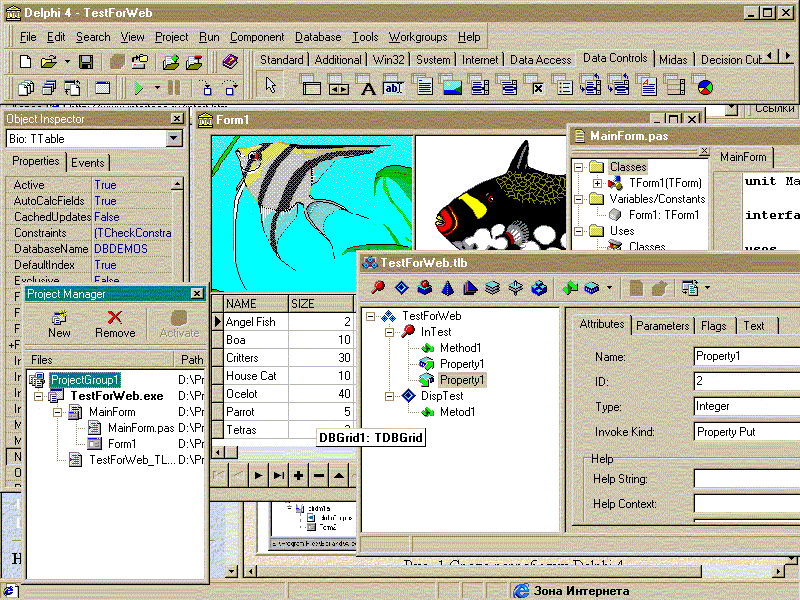Switch to the Win32 palette tab
The height and width of the screenshot is (600, 800).
(388, 60)
